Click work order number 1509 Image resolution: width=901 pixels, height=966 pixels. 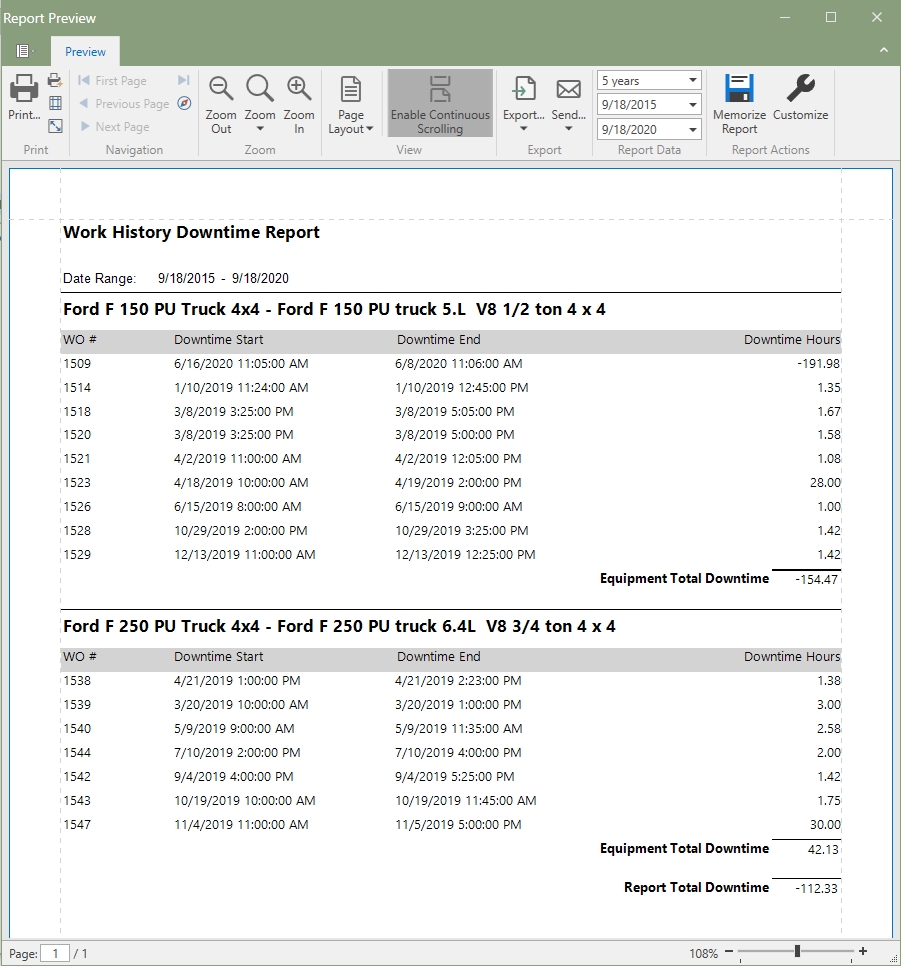point(77,363)
